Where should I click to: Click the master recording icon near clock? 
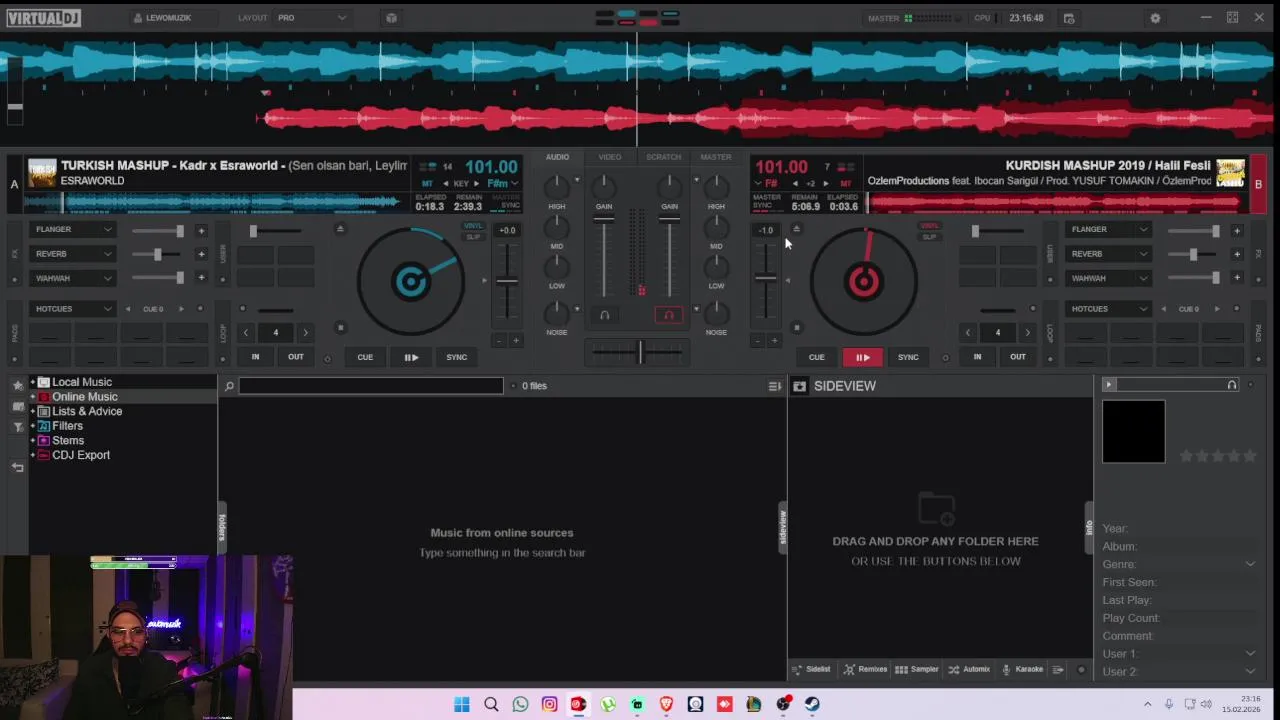(x=1069, y=18)
